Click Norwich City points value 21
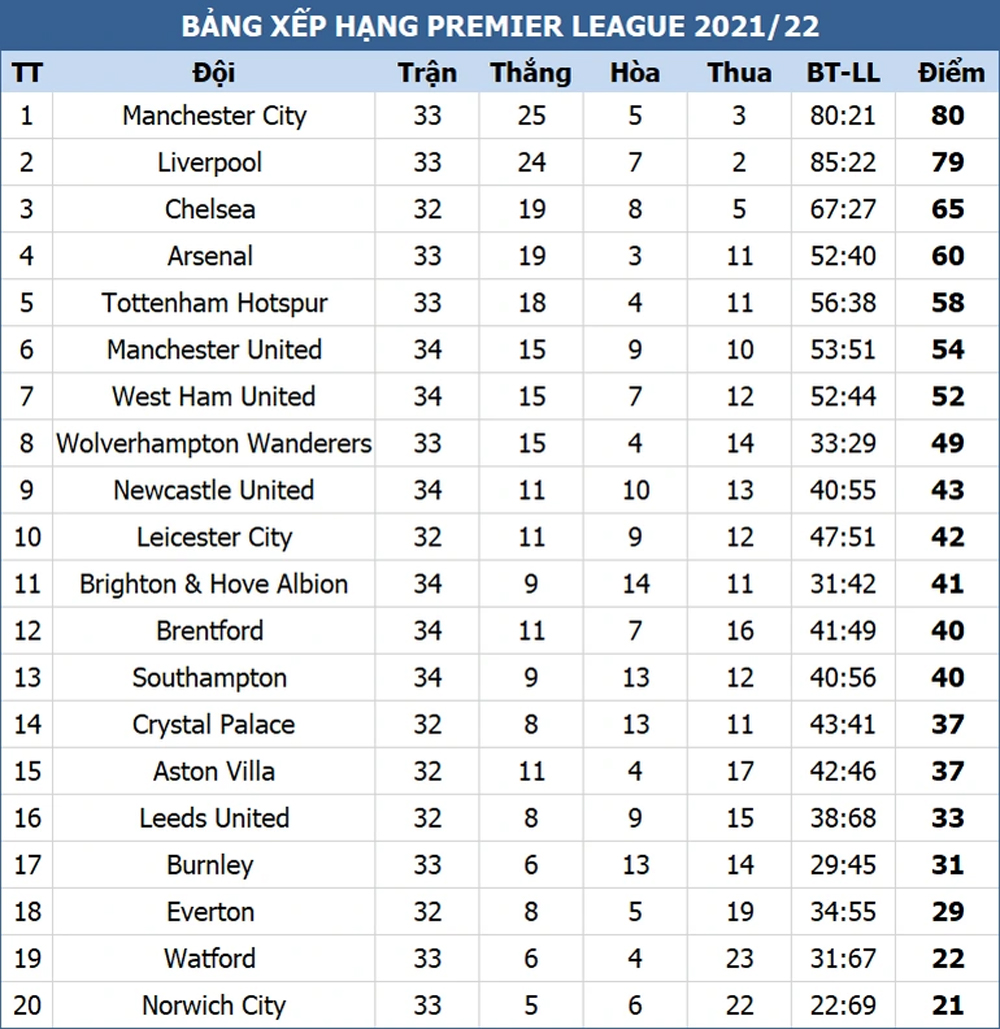The image size is (1000, 1029). click(948, 1005)
